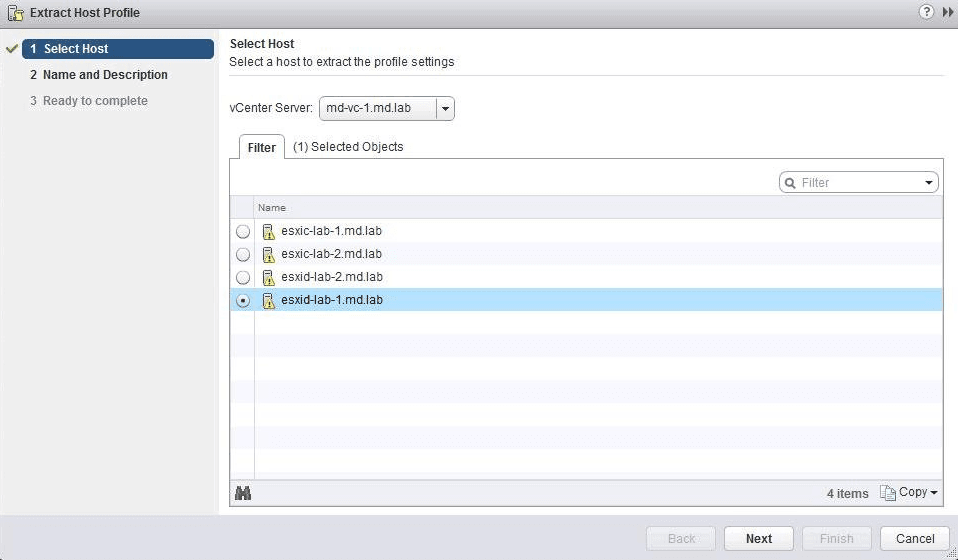Select radio button for esxid-lab-1.md.lab
This screenshot has width=958, height=560.
coord(243,300)
